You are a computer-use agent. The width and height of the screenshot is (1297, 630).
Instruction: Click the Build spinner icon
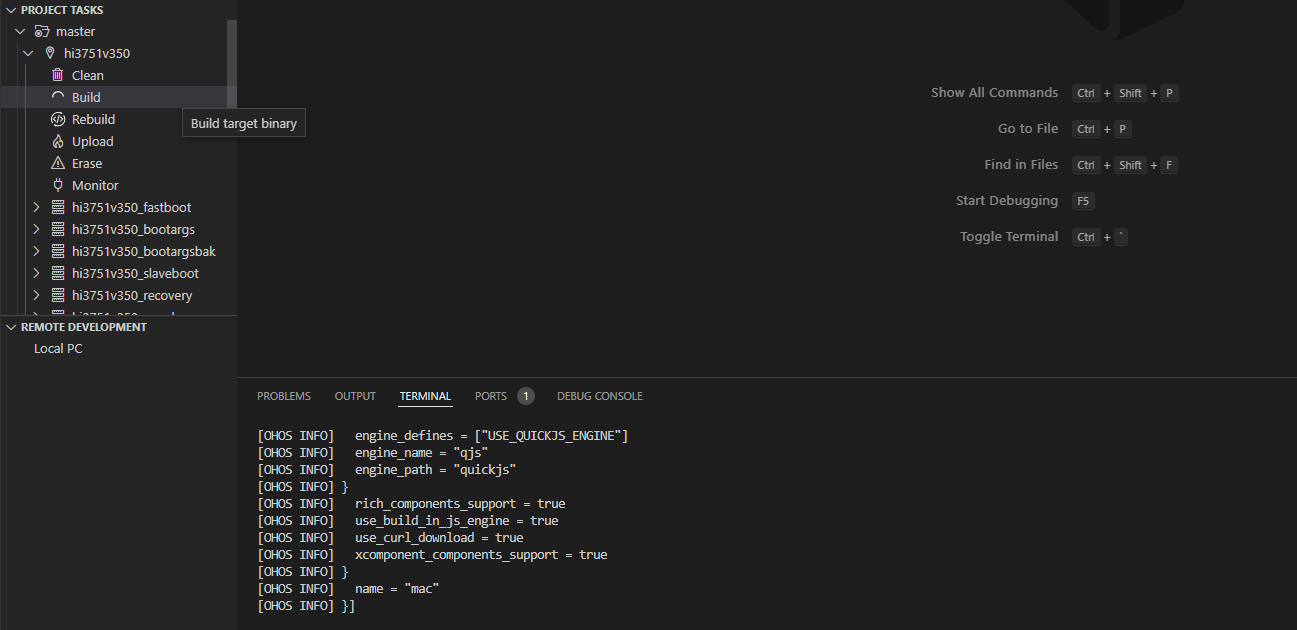tap(58, 97)
